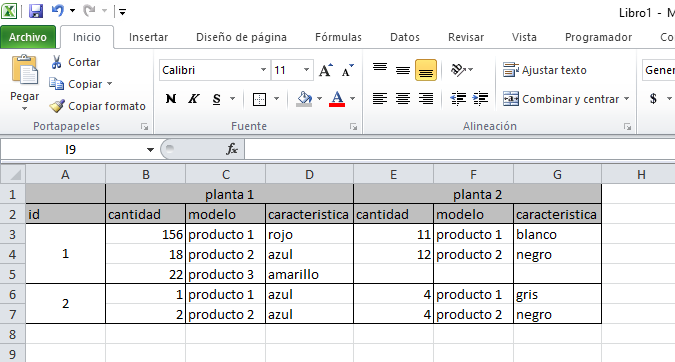Click the borders icon
This screenshot has height=362, width=675.
[259, 99]
